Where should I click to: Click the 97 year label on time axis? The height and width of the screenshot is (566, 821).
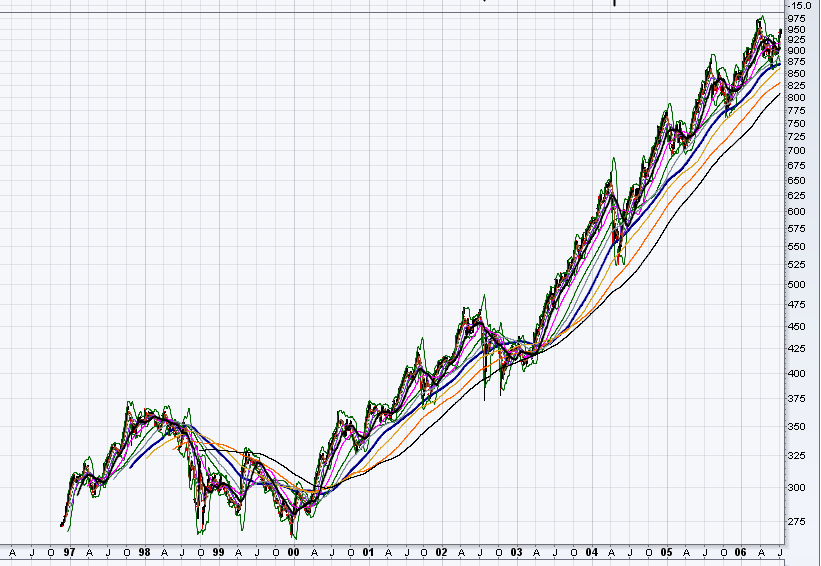pos(70,552)
